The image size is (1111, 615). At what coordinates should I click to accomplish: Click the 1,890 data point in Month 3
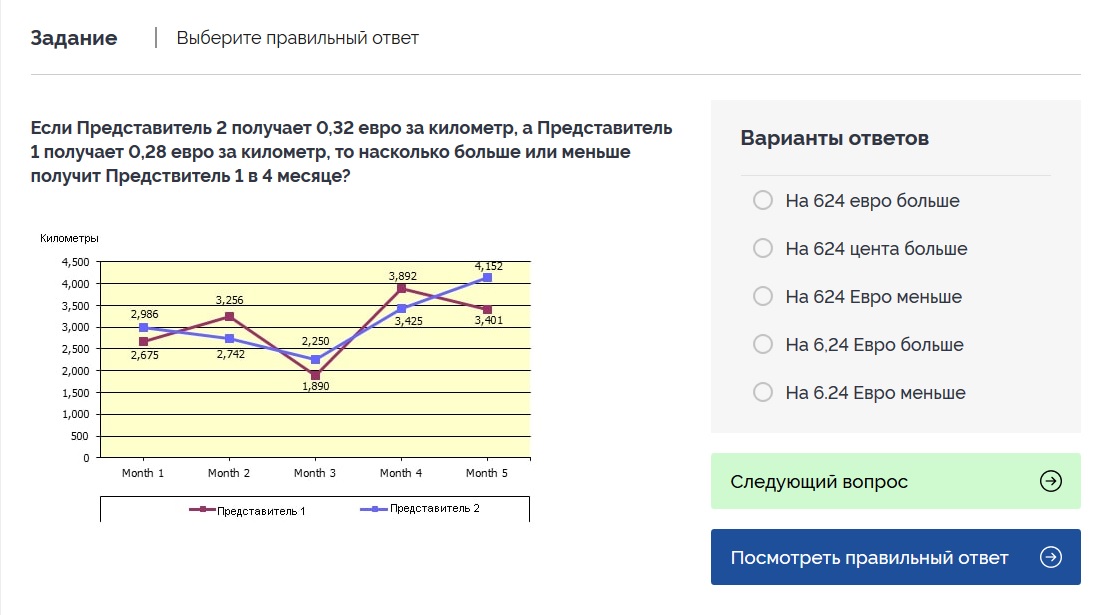(x=315, y=375)
